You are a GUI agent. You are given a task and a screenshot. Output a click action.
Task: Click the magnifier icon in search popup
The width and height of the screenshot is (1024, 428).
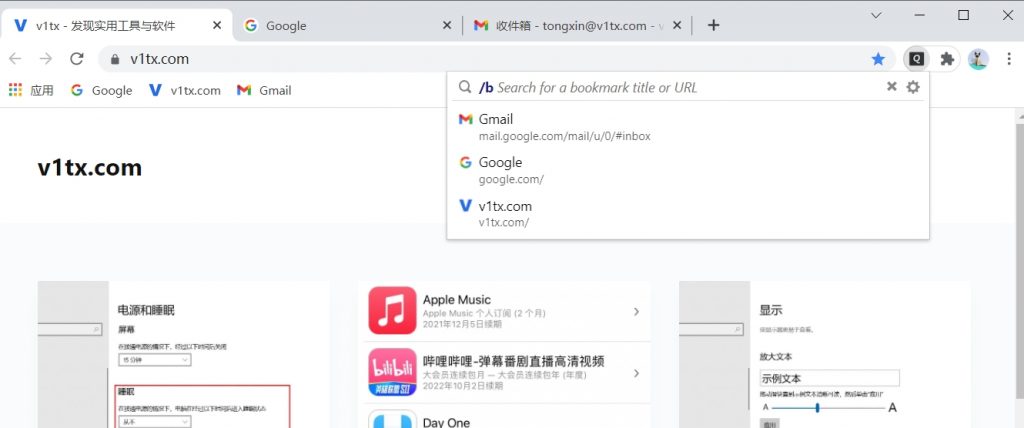click(464, 87)
